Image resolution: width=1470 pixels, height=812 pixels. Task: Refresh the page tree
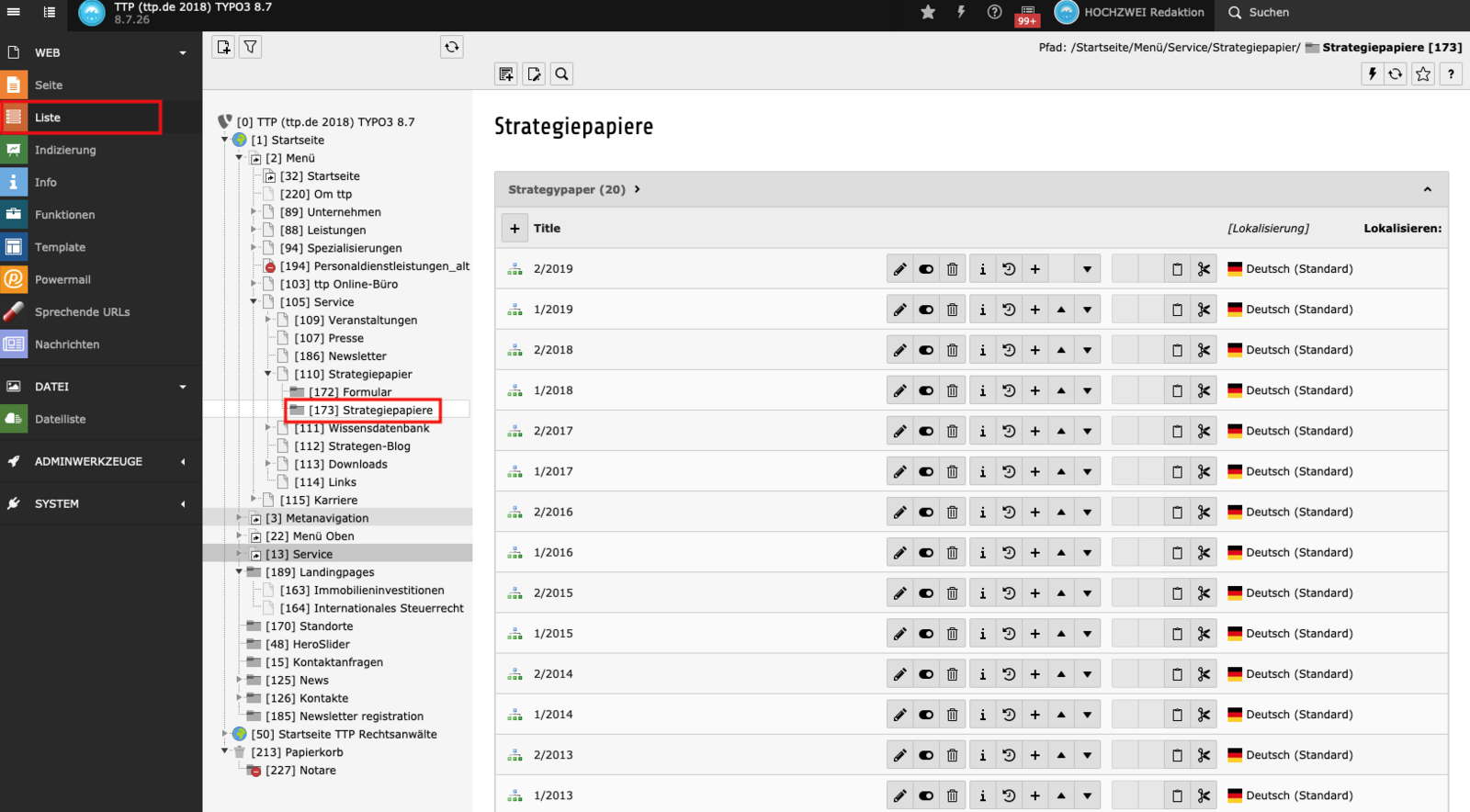452,47
